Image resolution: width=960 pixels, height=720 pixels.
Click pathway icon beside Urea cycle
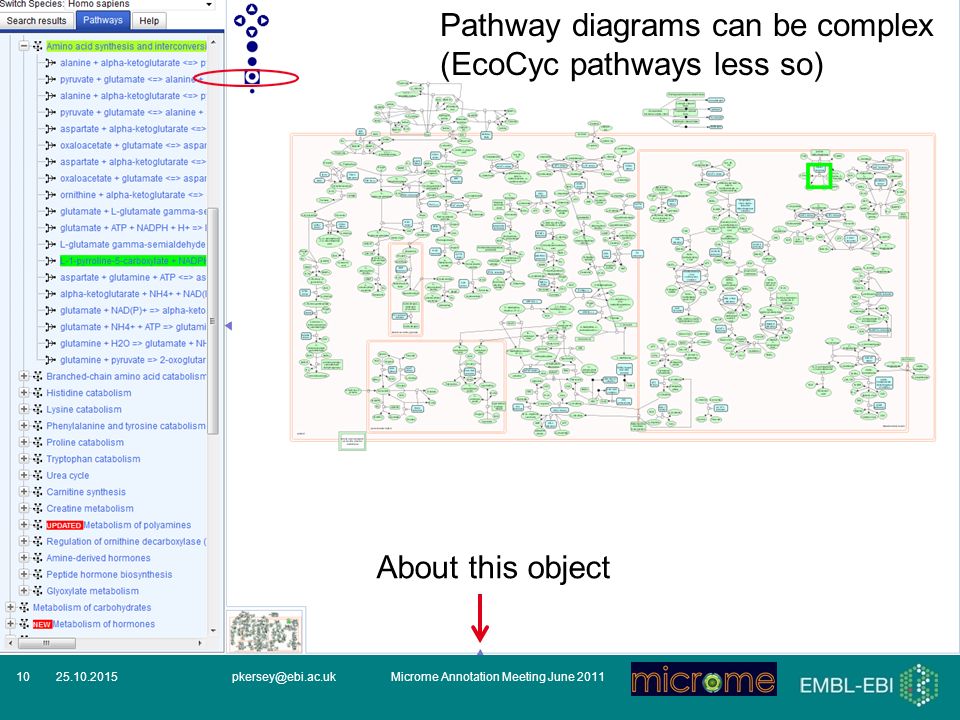pos(37,475)
